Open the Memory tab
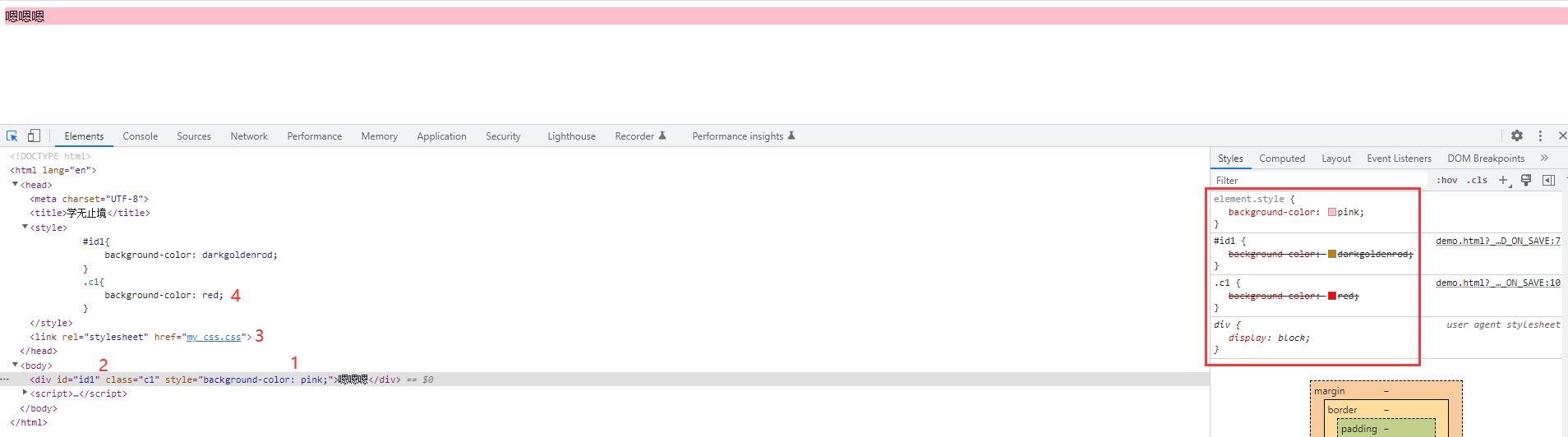 pos(379,136)
